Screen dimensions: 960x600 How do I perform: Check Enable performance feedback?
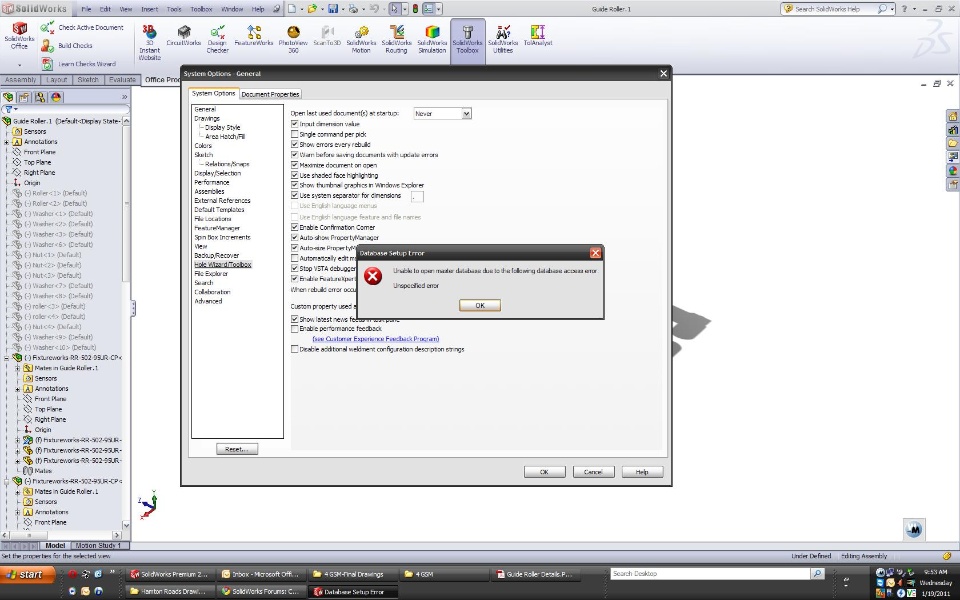tap(294, 329)
